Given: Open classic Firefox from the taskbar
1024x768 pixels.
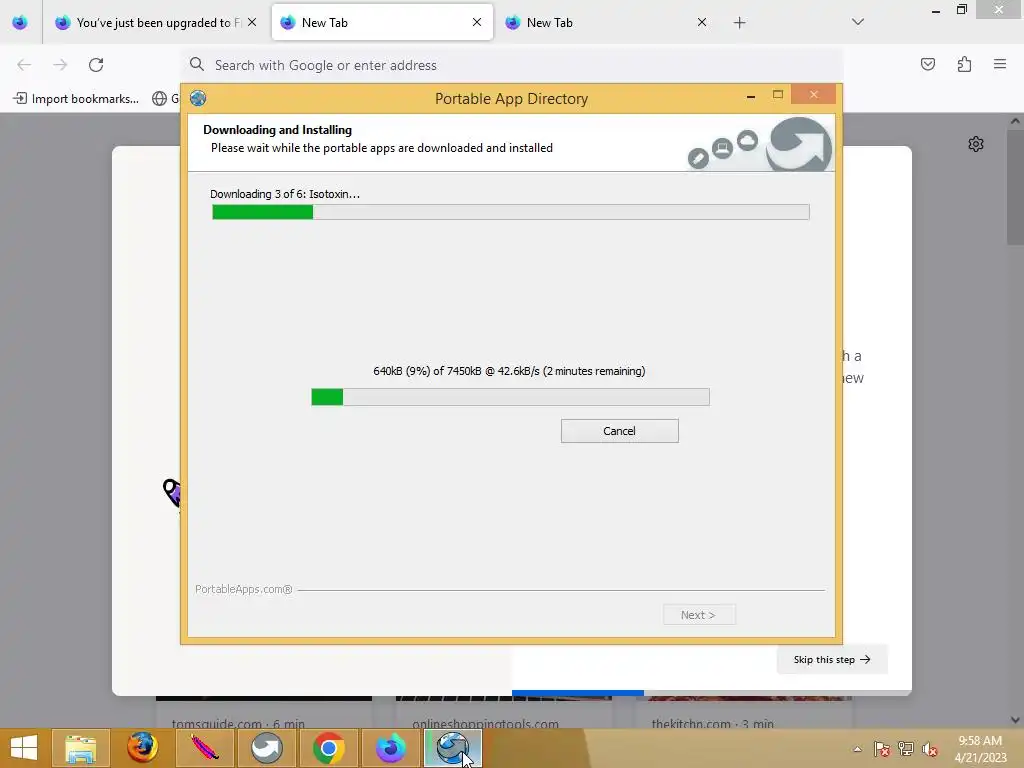Looking at the screenshot, I should (x=142, y=748).
